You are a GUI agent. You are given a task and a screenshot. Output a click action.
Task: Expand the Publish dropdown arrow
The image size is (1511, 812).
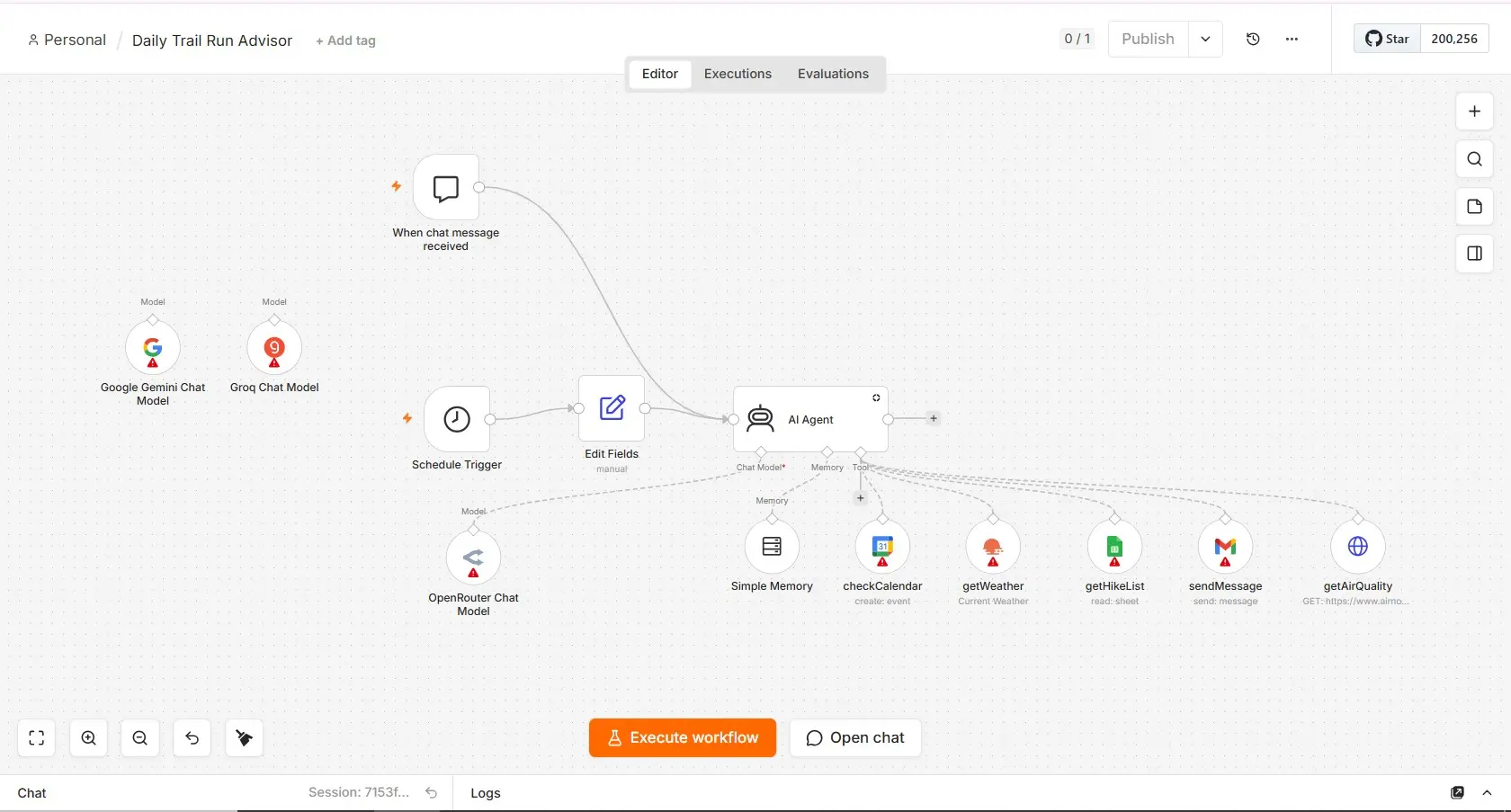[1205, 40]
